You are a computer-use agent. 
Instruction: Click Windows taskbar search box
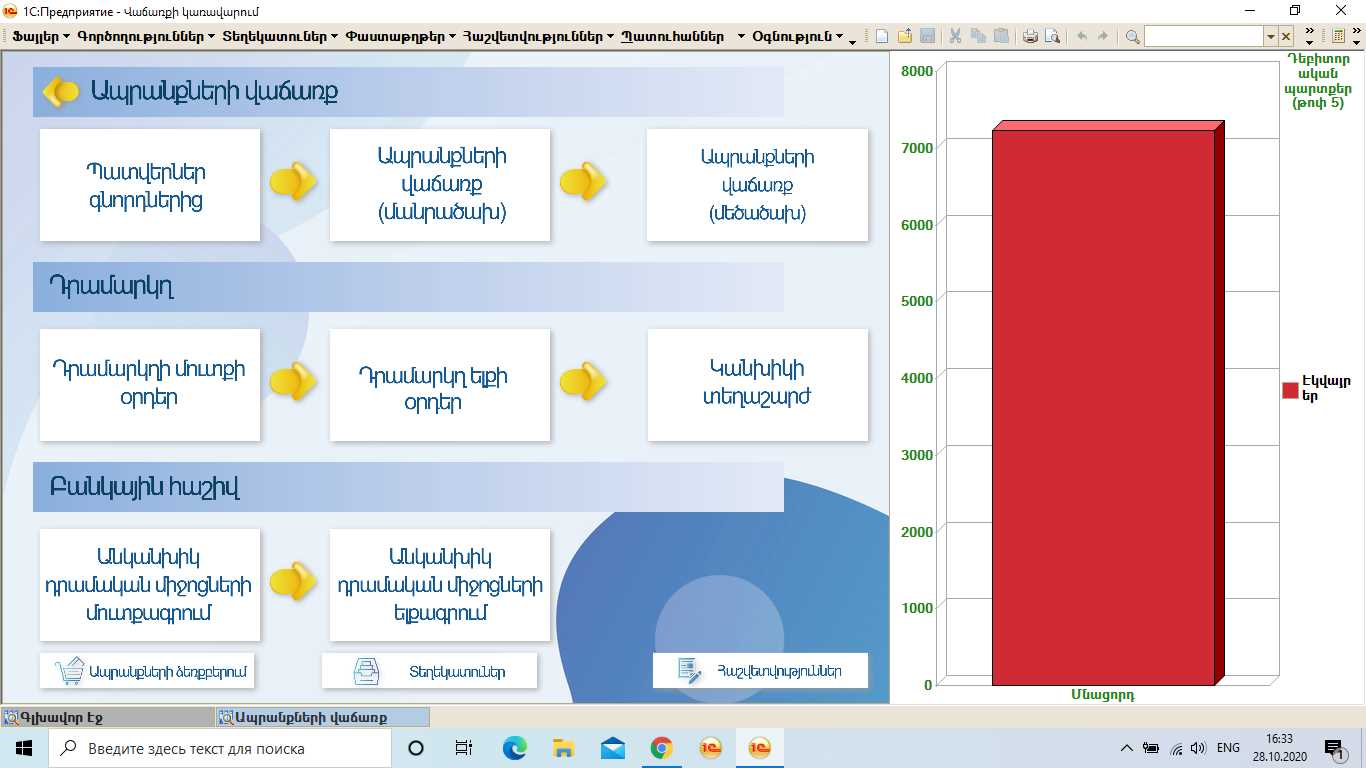[x=220, y=748]
